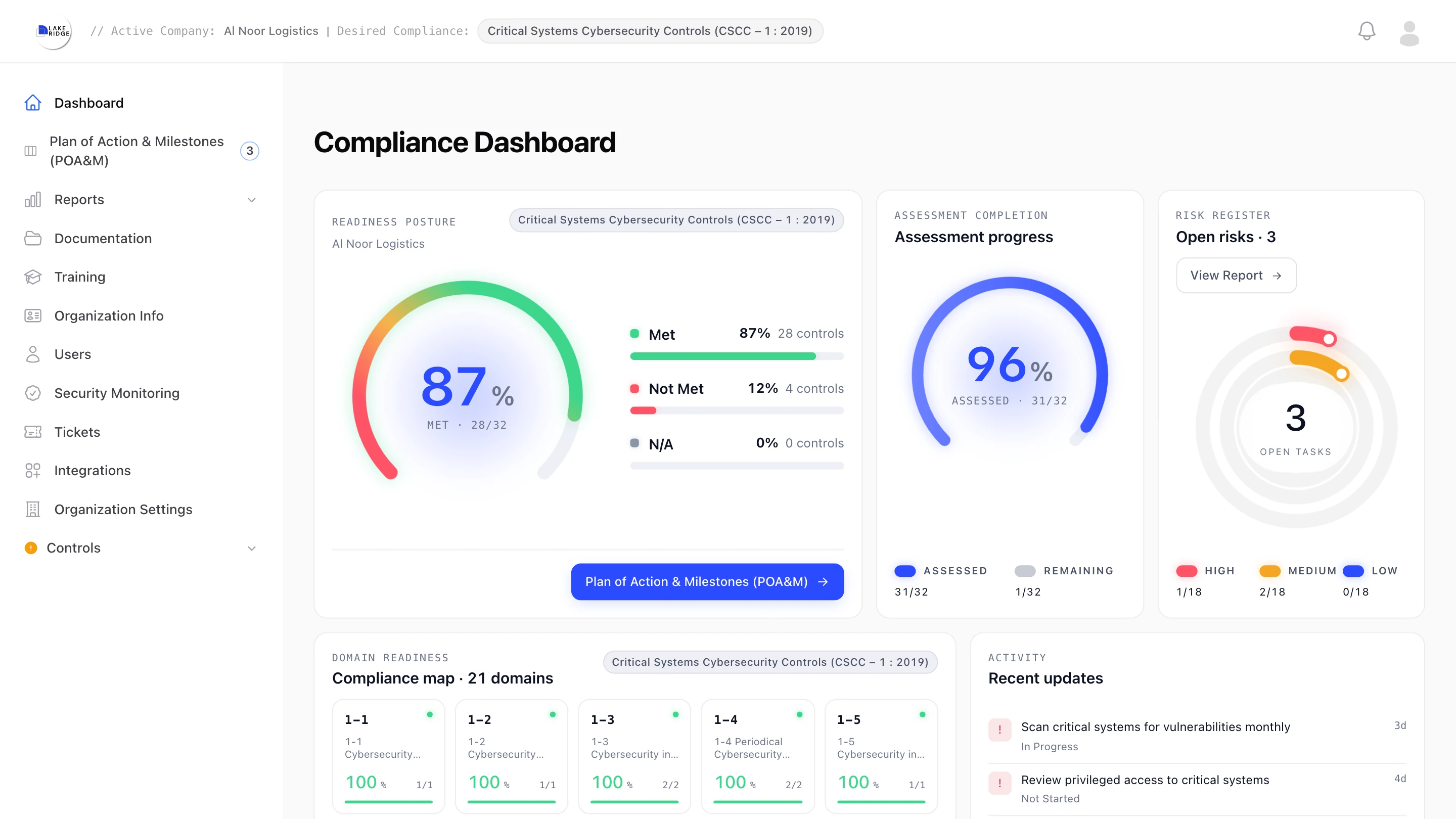This screenshot has height=819, width=1456.
Task: Click the POA&M count badge 3
Action: 249,151
